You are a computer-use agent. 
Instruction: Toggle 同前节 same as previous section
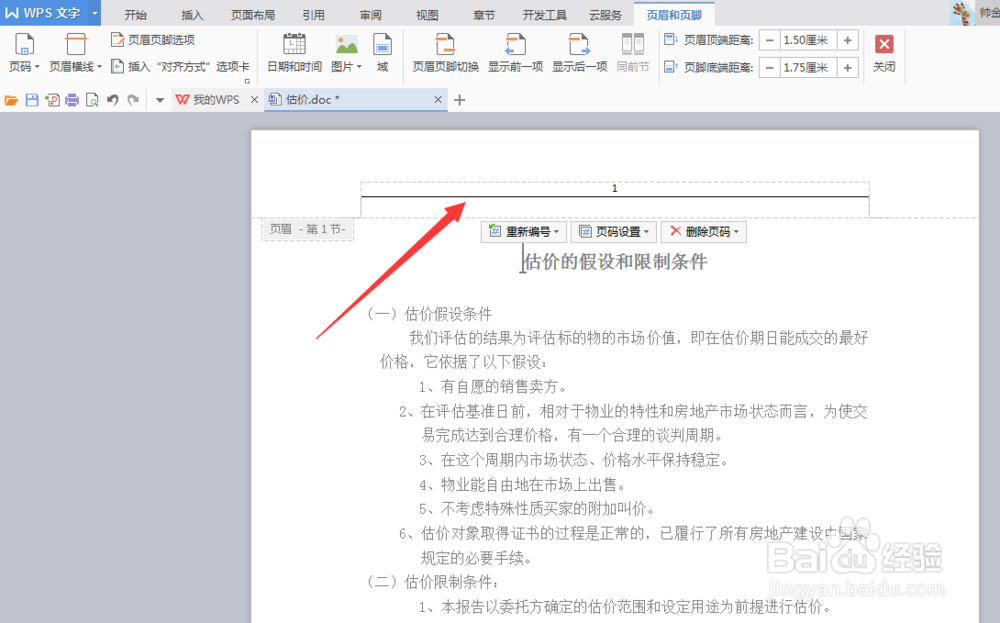(x=633, y=53)
